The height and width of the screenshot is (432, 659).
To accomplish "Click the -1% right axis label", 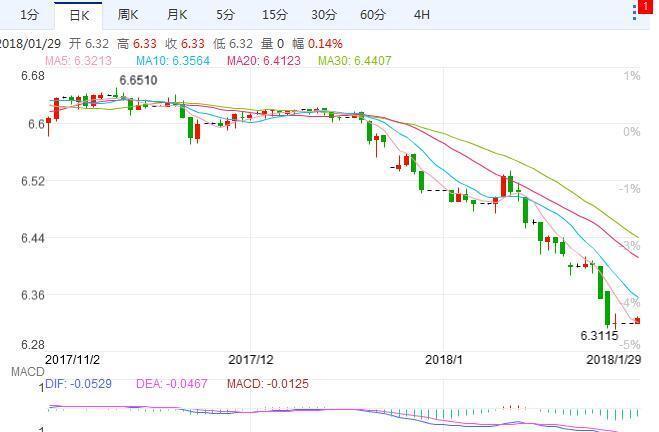I will [629, 189].
